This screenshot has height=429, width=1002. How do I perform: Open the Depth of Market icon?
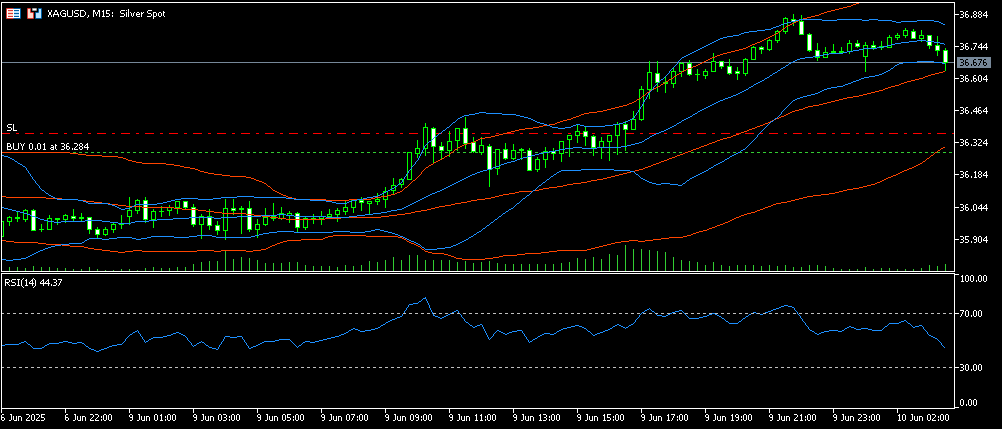click(x=13, y=13)
